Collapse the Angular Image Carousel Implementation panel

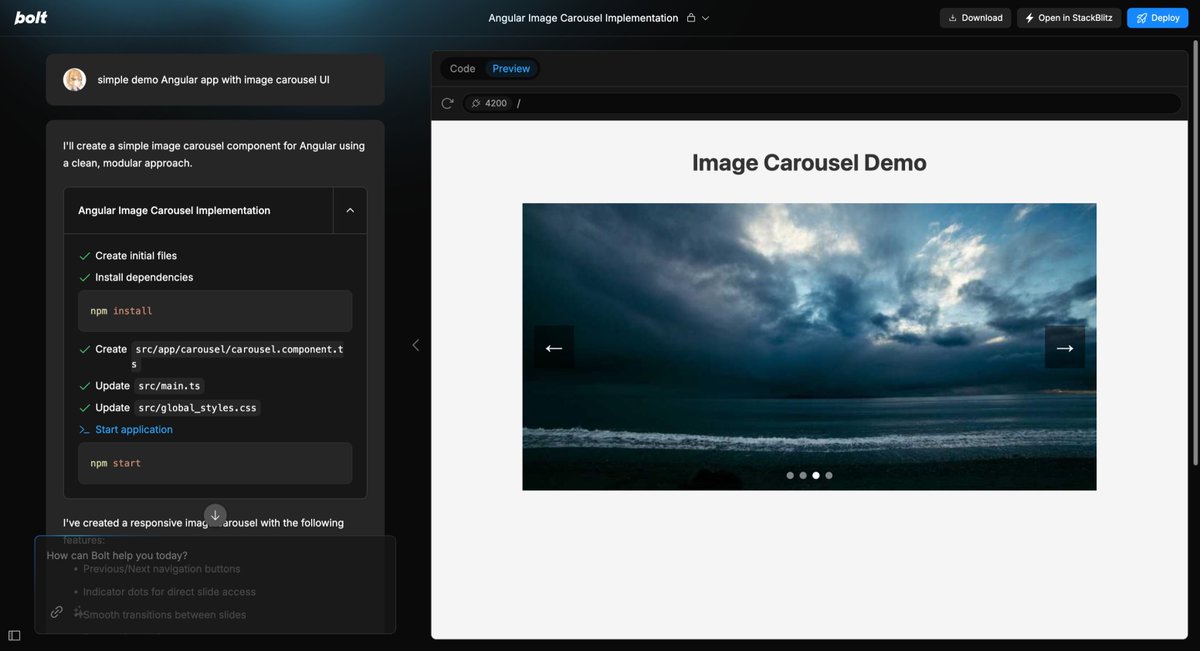pyautogui.click(x=350, y=210)
